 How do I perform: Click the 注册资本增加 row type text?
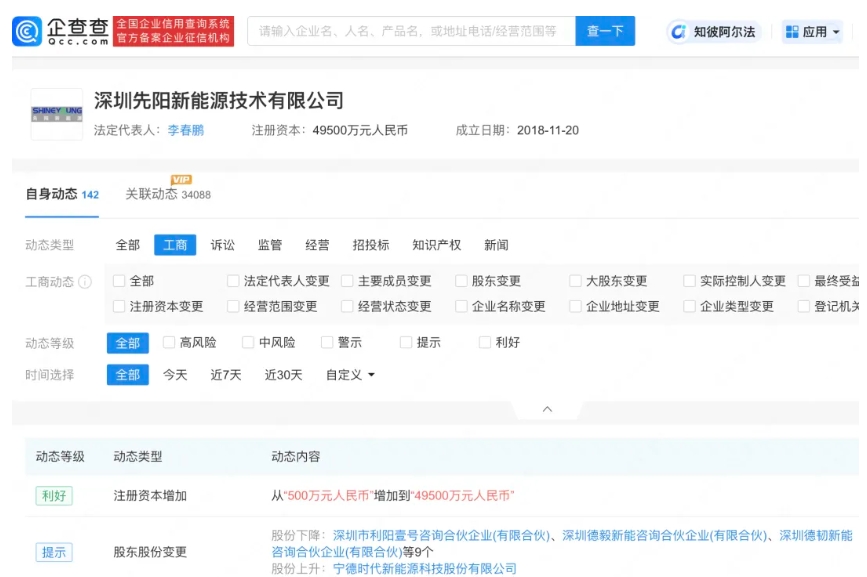[150, 496]
